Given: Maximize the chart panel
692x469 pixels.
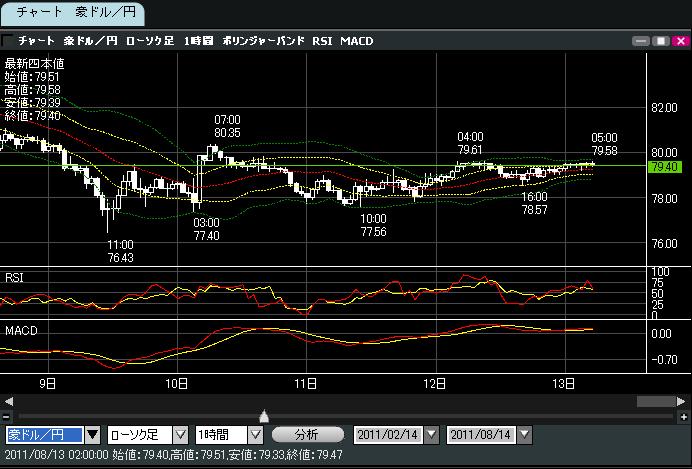Looking at the screenshot, I should [660, 41].
